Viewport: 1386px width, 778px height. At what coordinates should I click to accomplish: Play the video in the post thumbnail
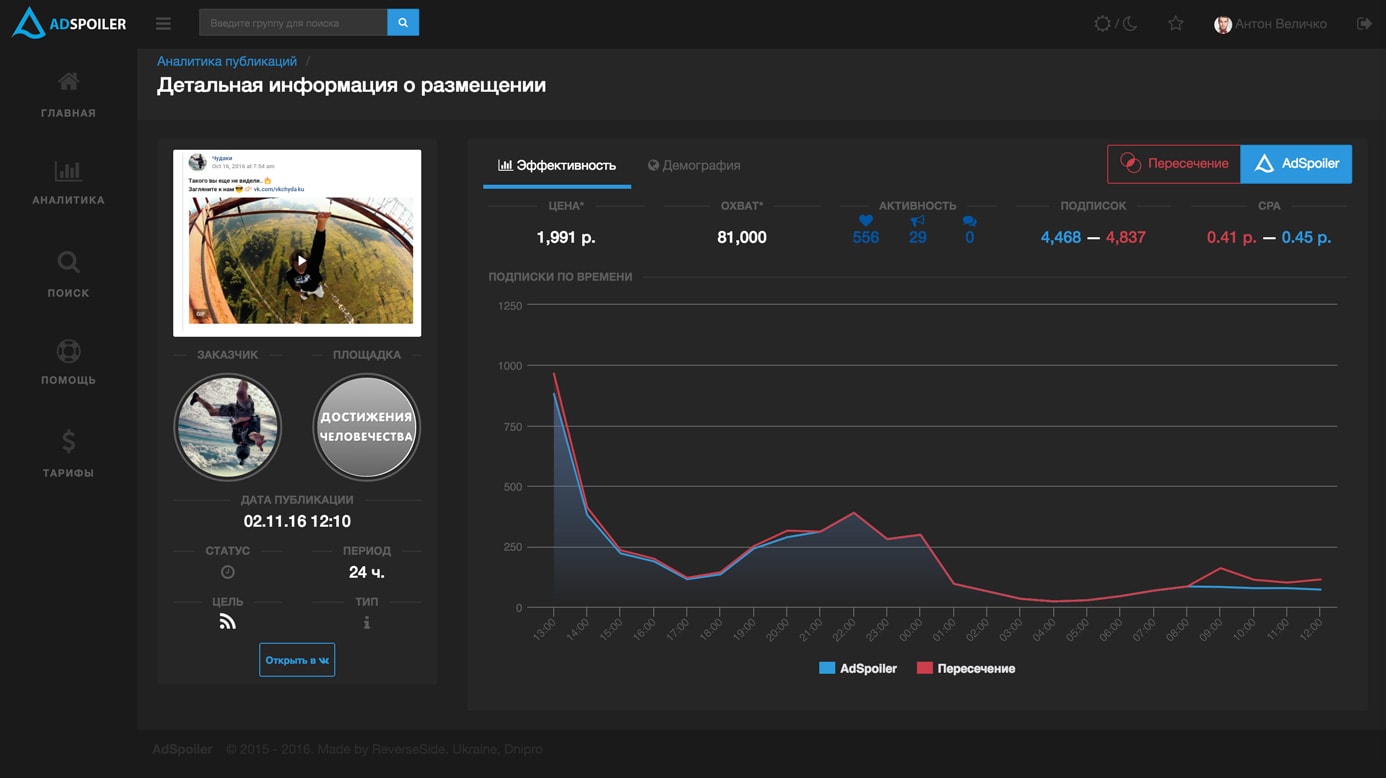pyautogui.click(x=301, y=260)
